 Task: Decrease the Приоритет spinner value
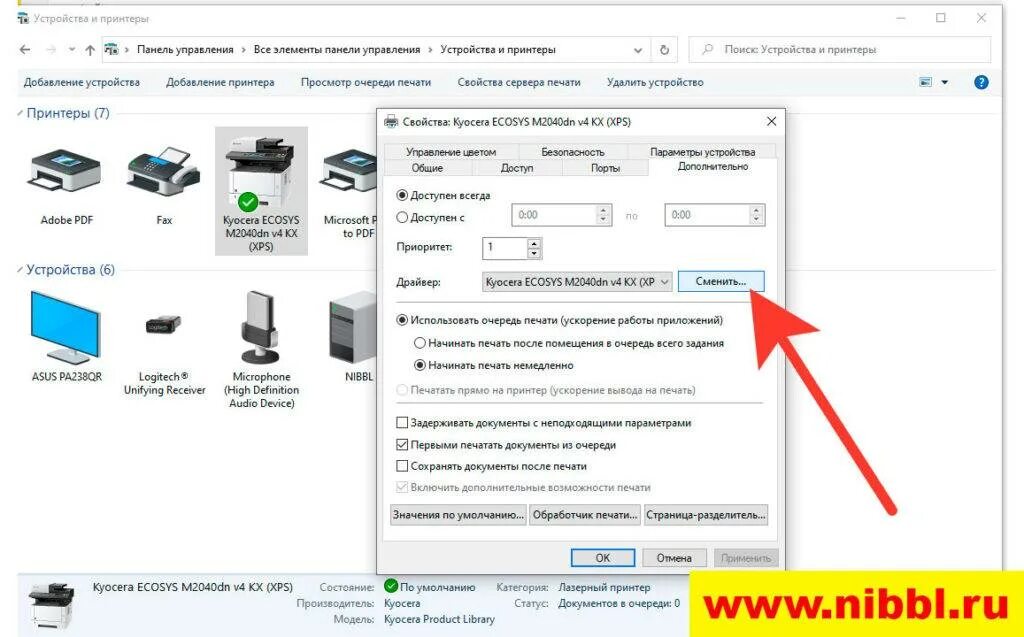(x=534, y=253)
